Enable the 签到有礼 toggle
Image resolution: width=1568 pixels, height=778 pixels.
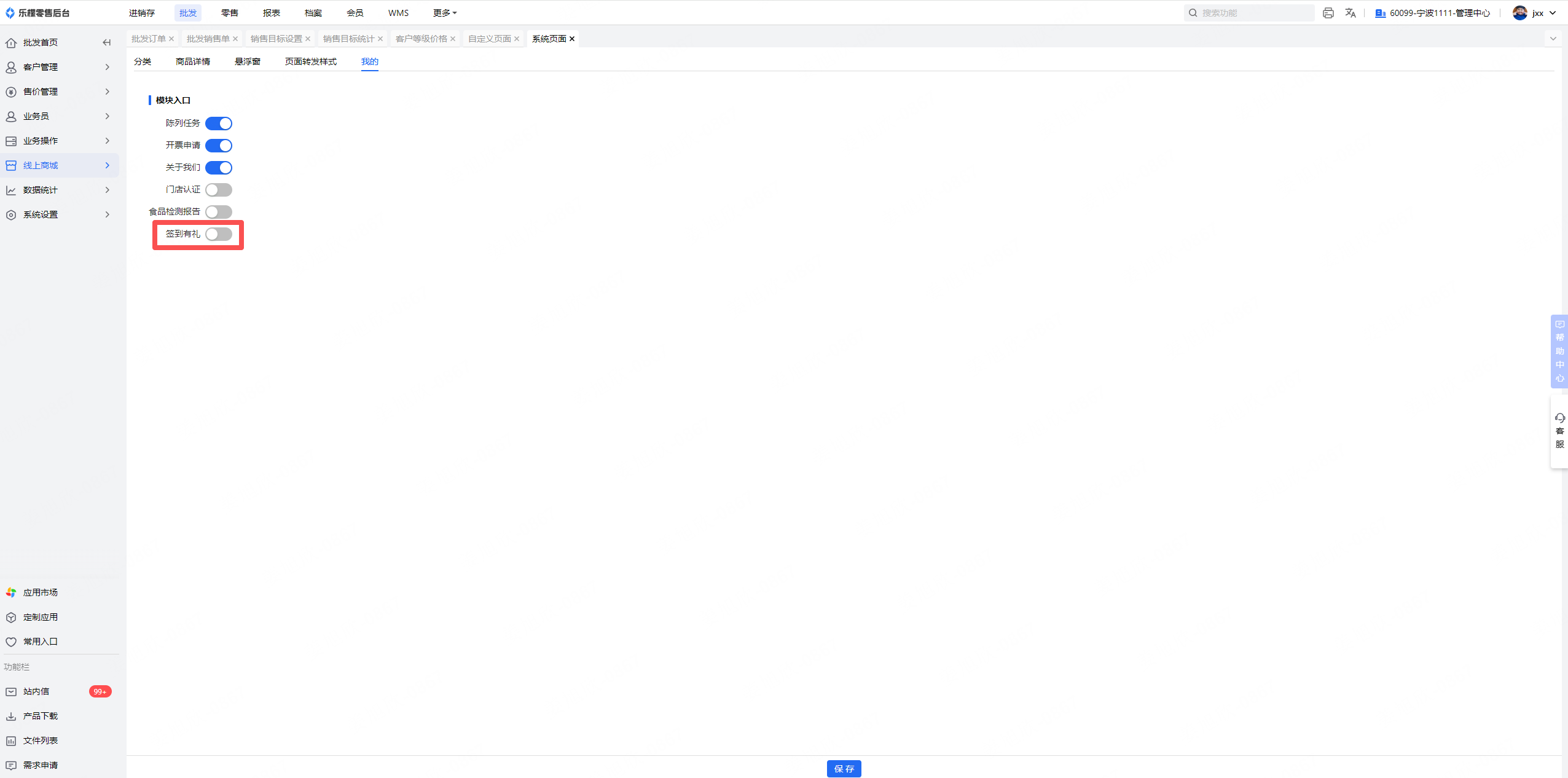point(219,234)
